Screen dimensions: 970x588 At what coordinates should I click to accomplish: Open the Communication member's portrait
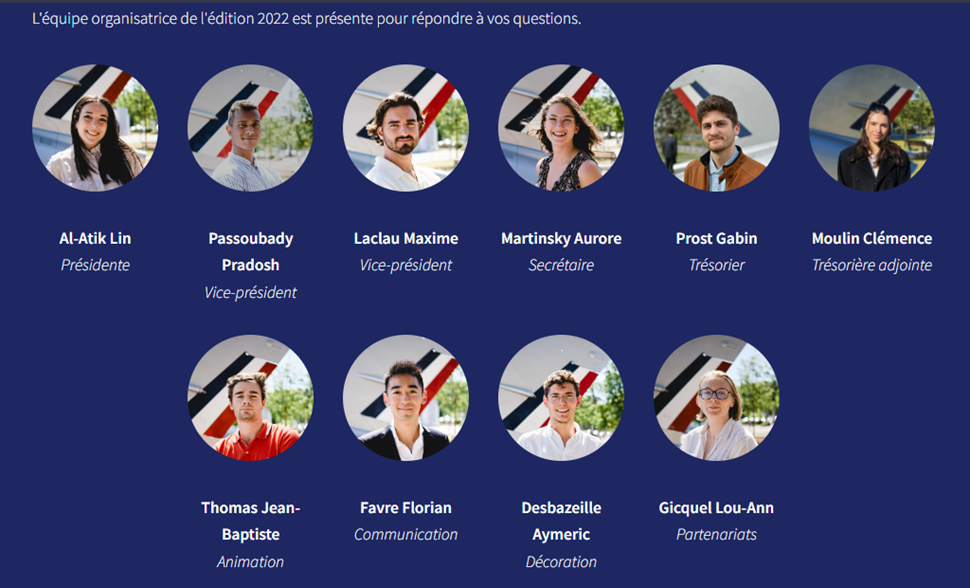tap(406, 397)
